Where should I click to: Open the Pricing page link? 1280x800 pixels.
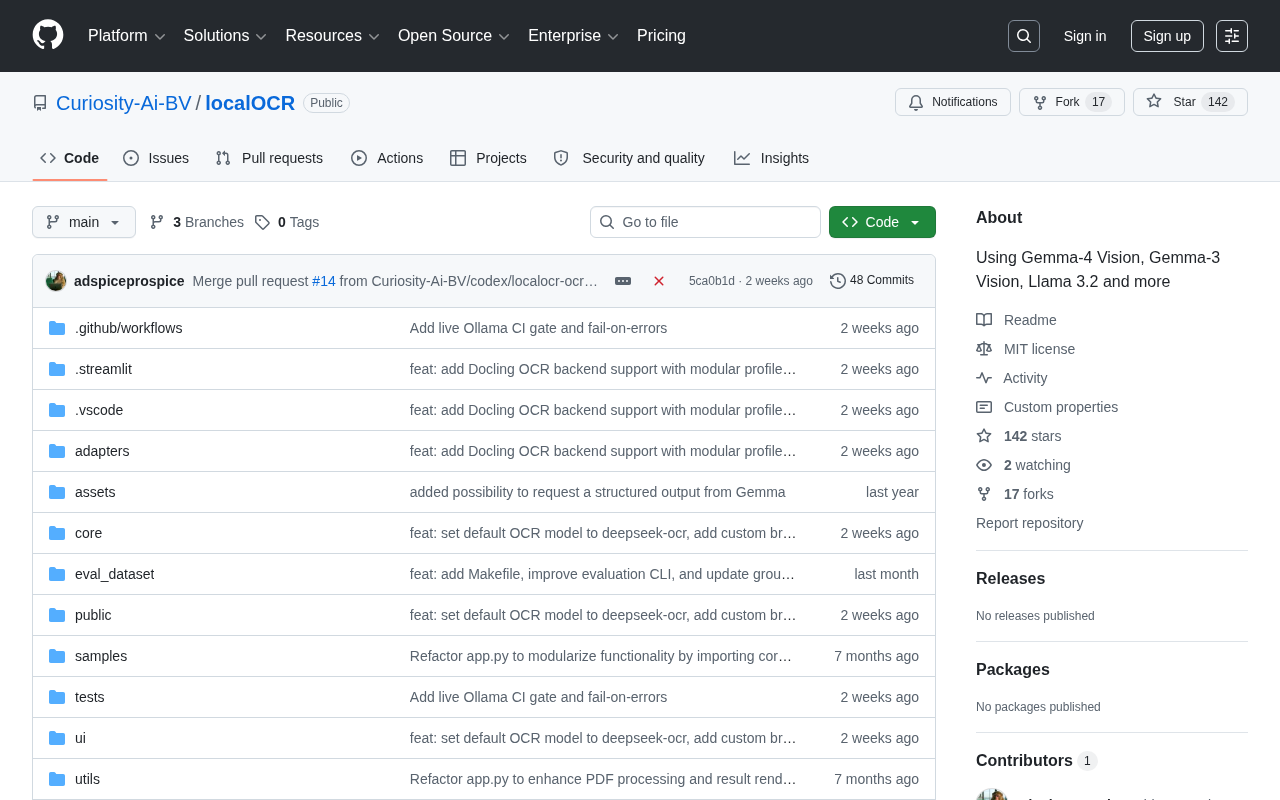(661, 36)
